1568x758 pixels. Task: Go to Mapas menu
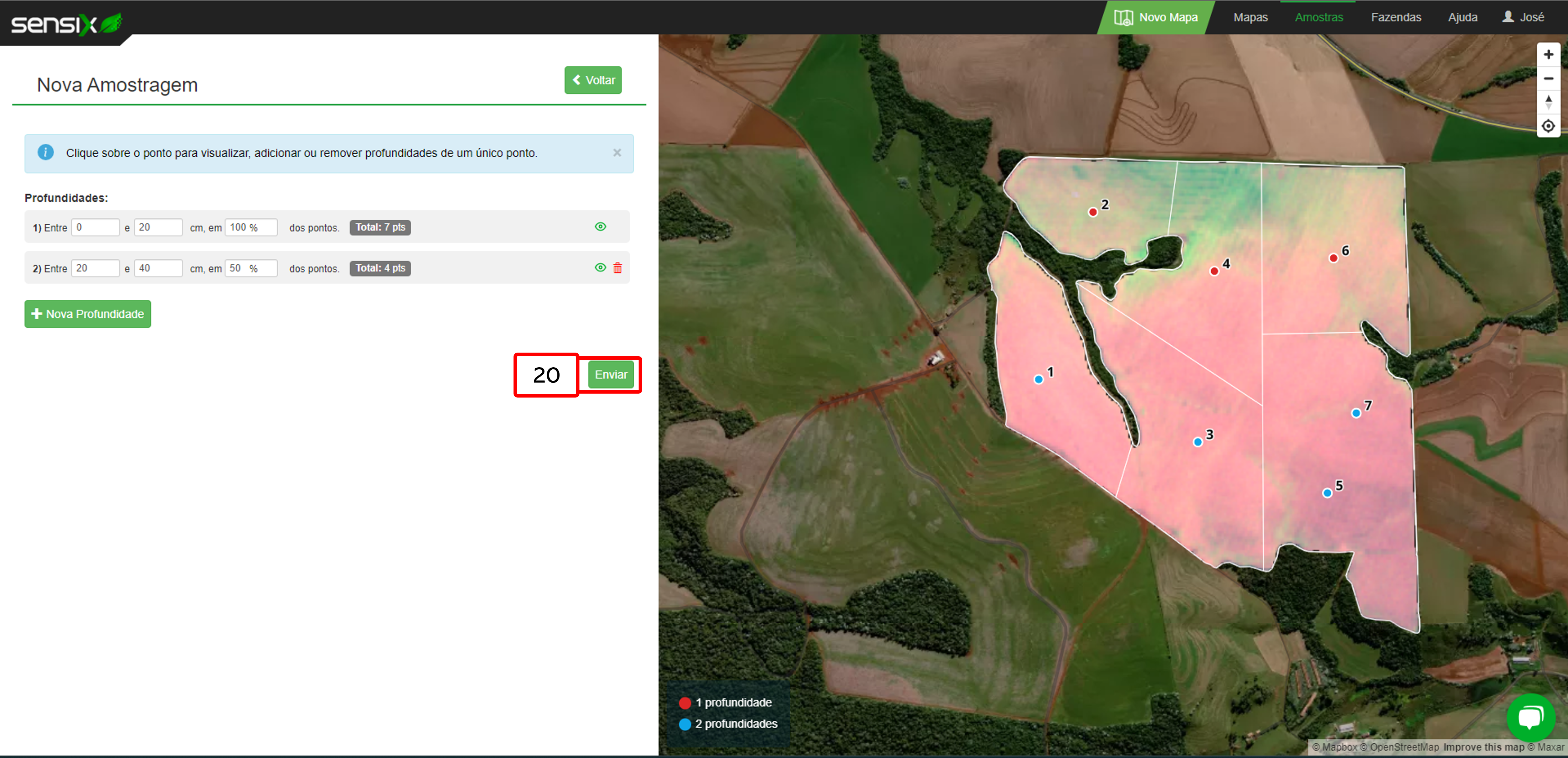tap(1250, 17)
